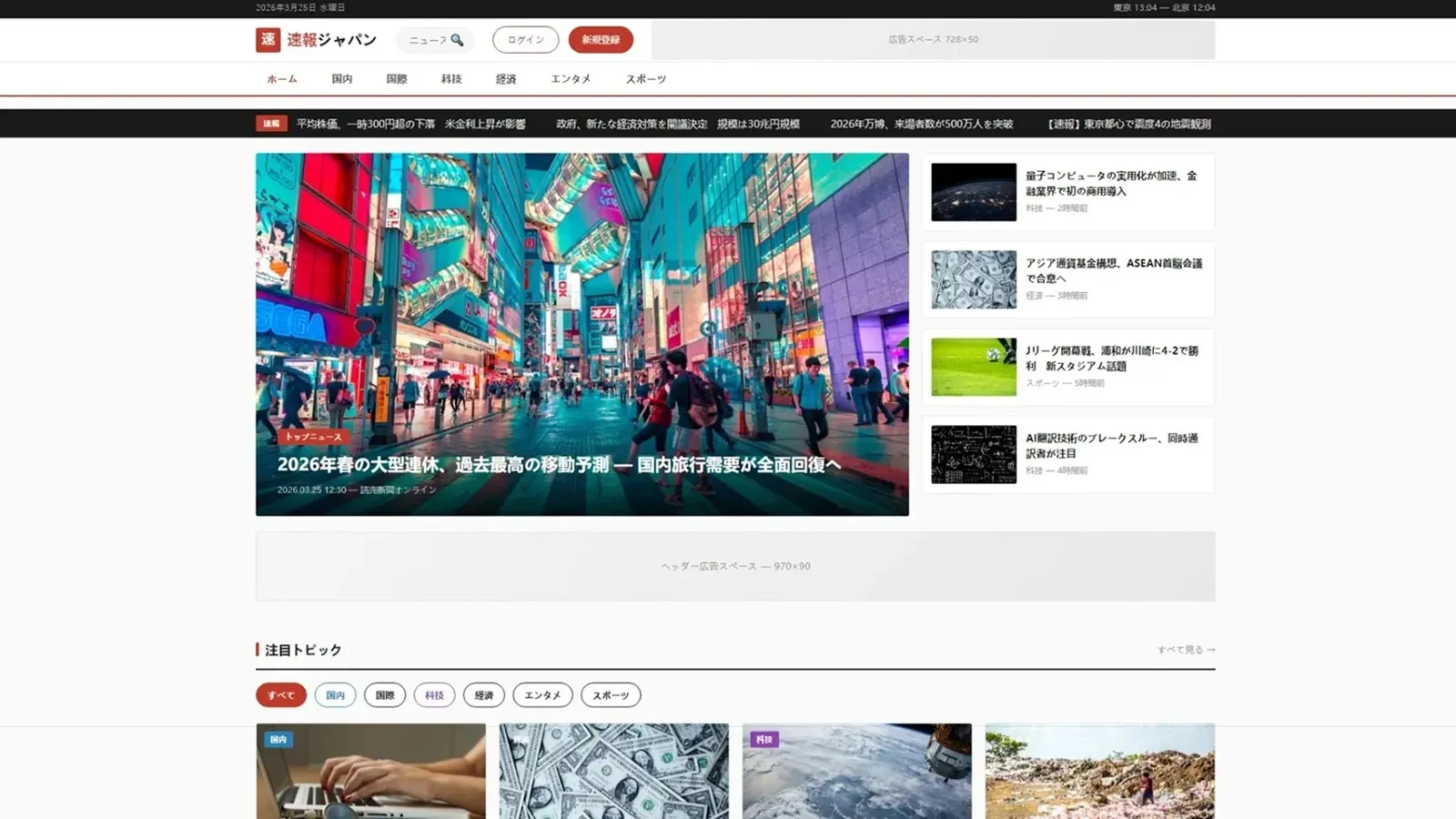Viewport: 1456px width, 819px height.
Task: Open the 科技 navigation item
Action: [x=451, y=79]
